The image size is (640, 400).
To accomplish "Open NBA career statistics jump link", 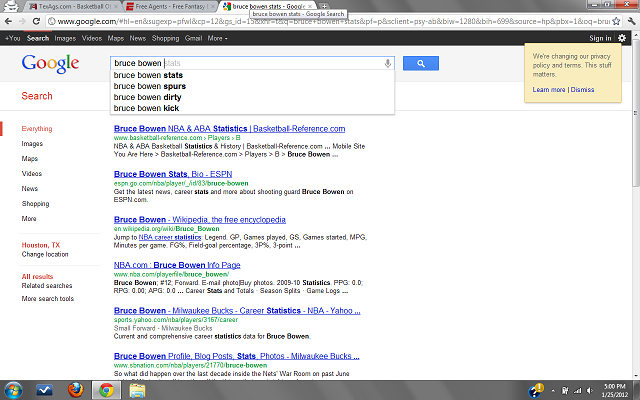I will coord(170,237).
